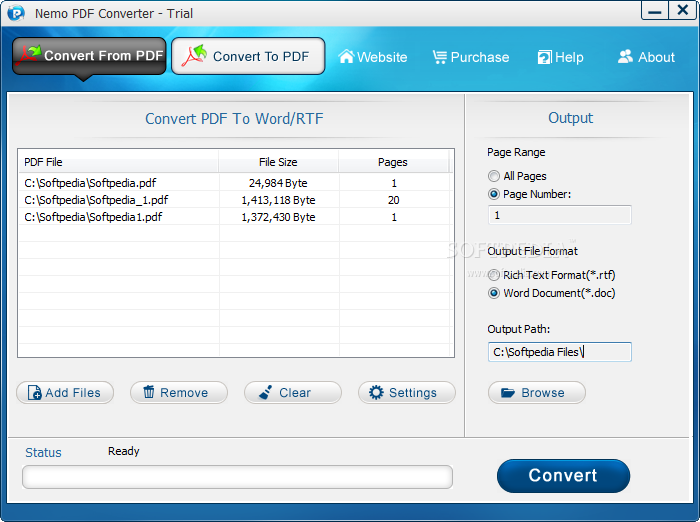Select row C:\Softpedia\Softpedia1.pdf
Image resolution: width=700 pixels, height=522 pixels.
(236, 217)
